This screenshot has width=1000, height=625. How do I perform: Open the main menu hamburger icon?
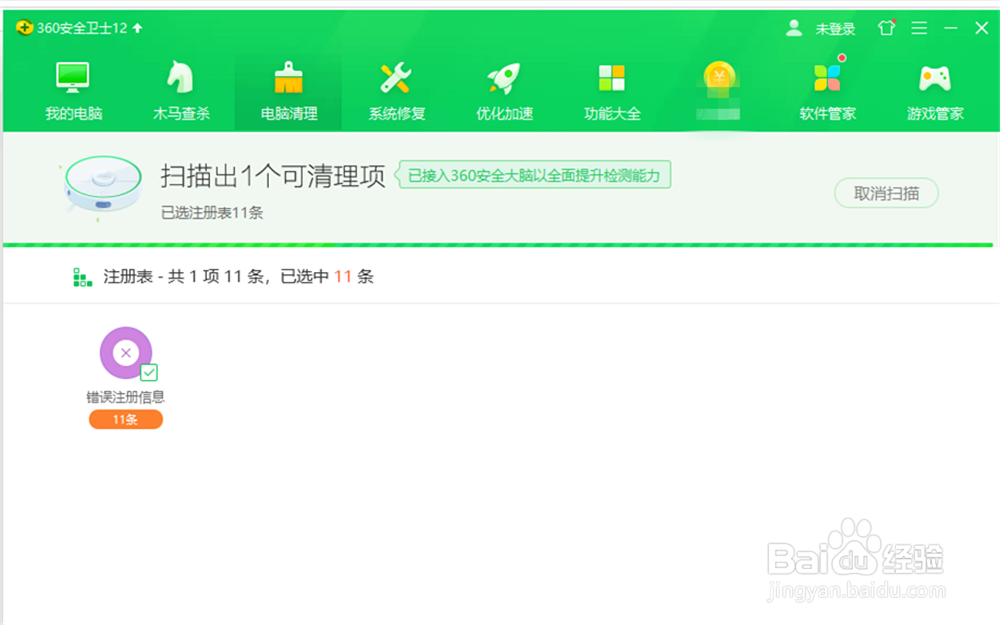[x=919, y=27]
